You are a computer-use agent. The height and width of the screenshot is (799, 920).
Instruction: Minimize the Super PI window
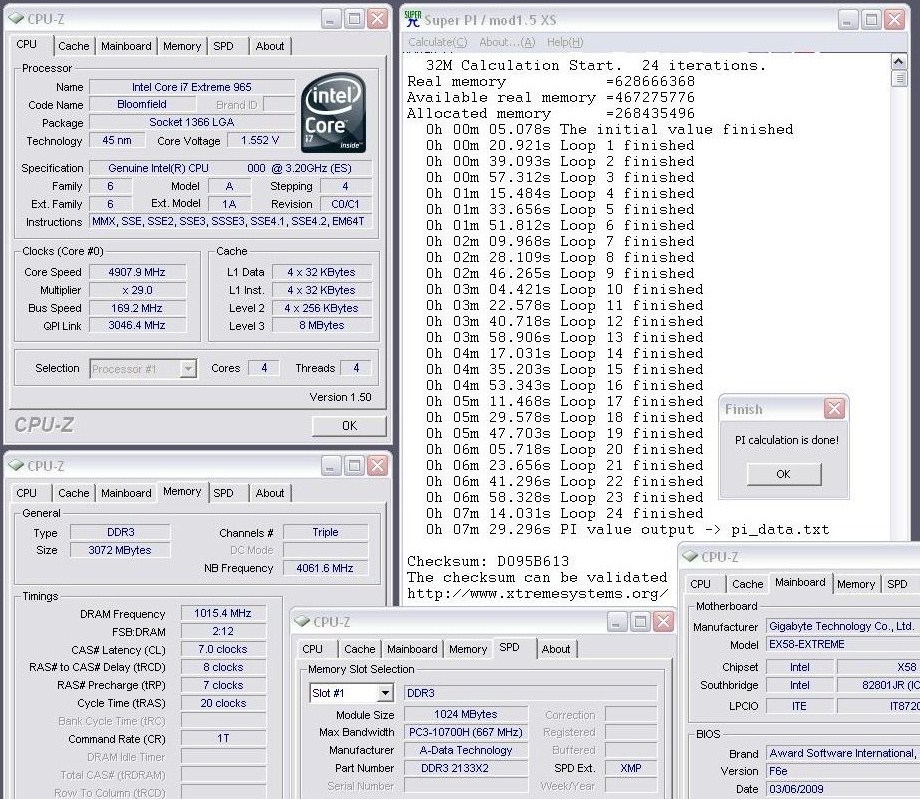(x=847, y=20)
